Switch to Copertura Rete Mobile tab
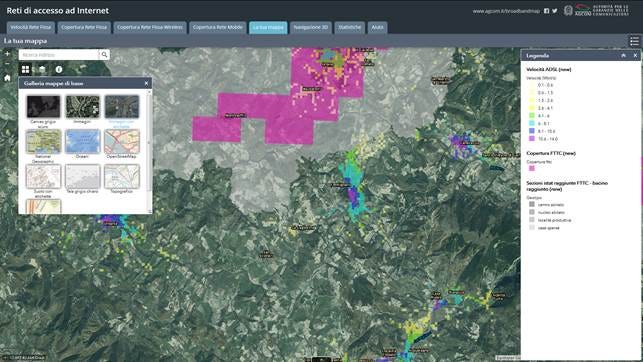This screenshot has height=362, width=643. pyautogui.click(x=218, y=27)
